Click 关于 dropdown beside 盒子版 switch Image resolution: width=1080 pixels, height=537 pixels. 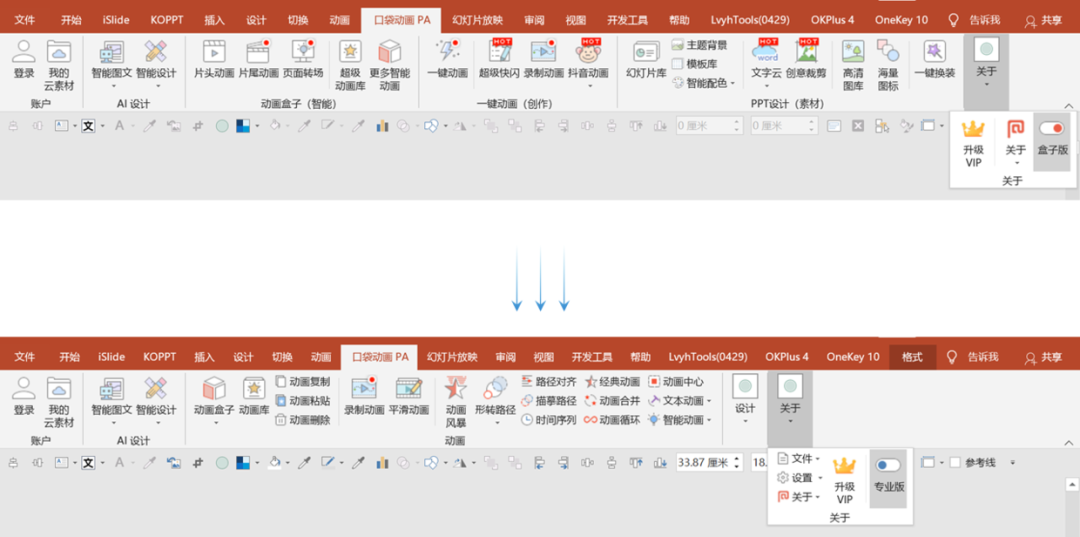click(1016, 143)
